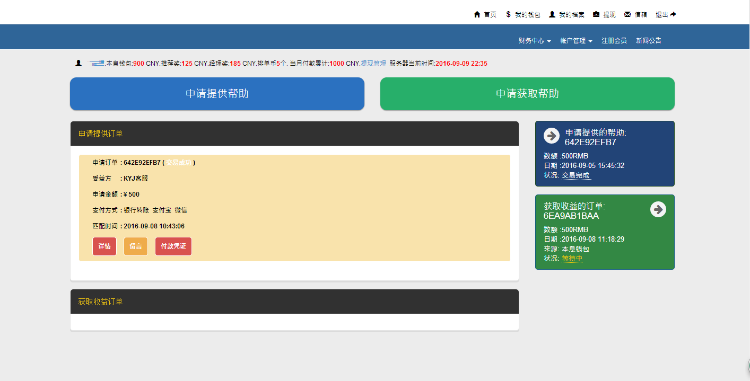
Task: Click the 500RMB amount in green card
Action: [574, 229]
